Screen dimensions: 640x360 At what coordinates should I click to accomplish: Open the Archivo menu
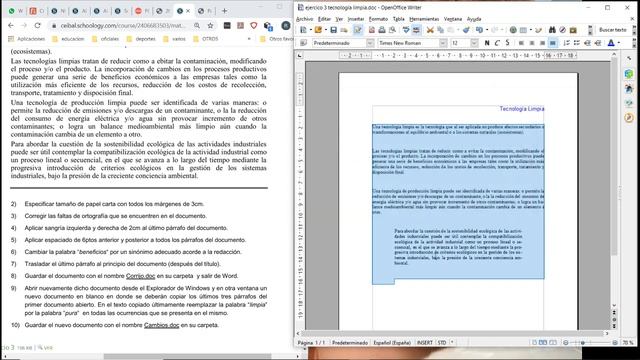pyautogui.click(x=304, y=19)
